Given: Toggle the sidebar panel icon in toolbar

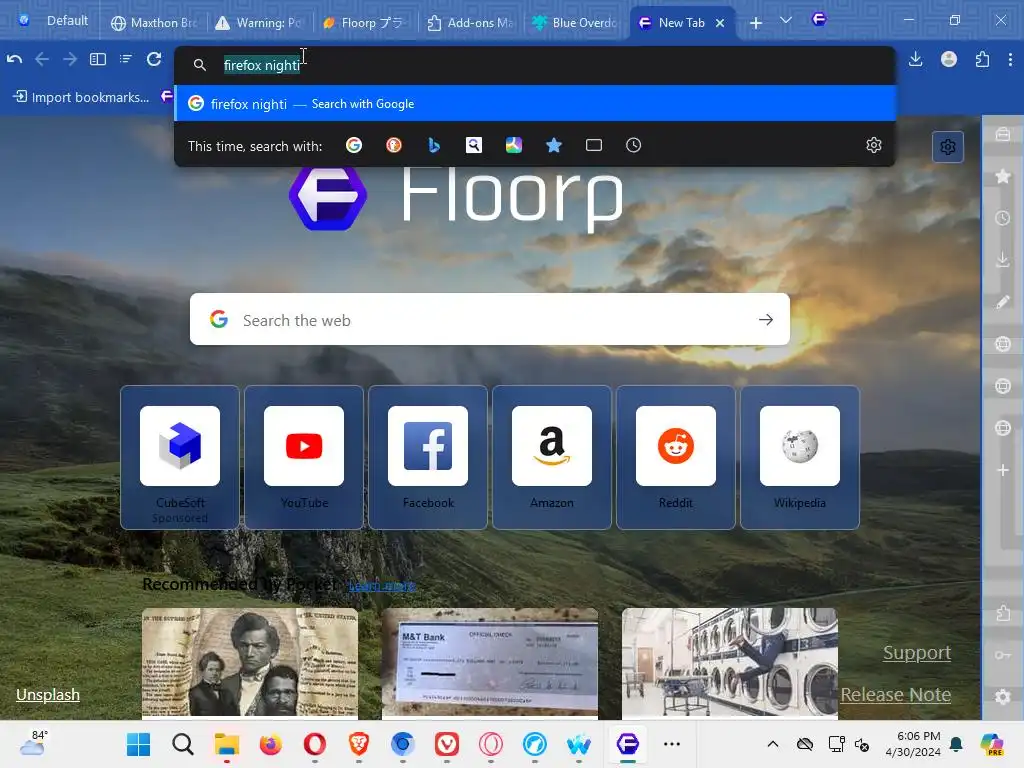Looking at the screenshot, I should pos(98,59).
